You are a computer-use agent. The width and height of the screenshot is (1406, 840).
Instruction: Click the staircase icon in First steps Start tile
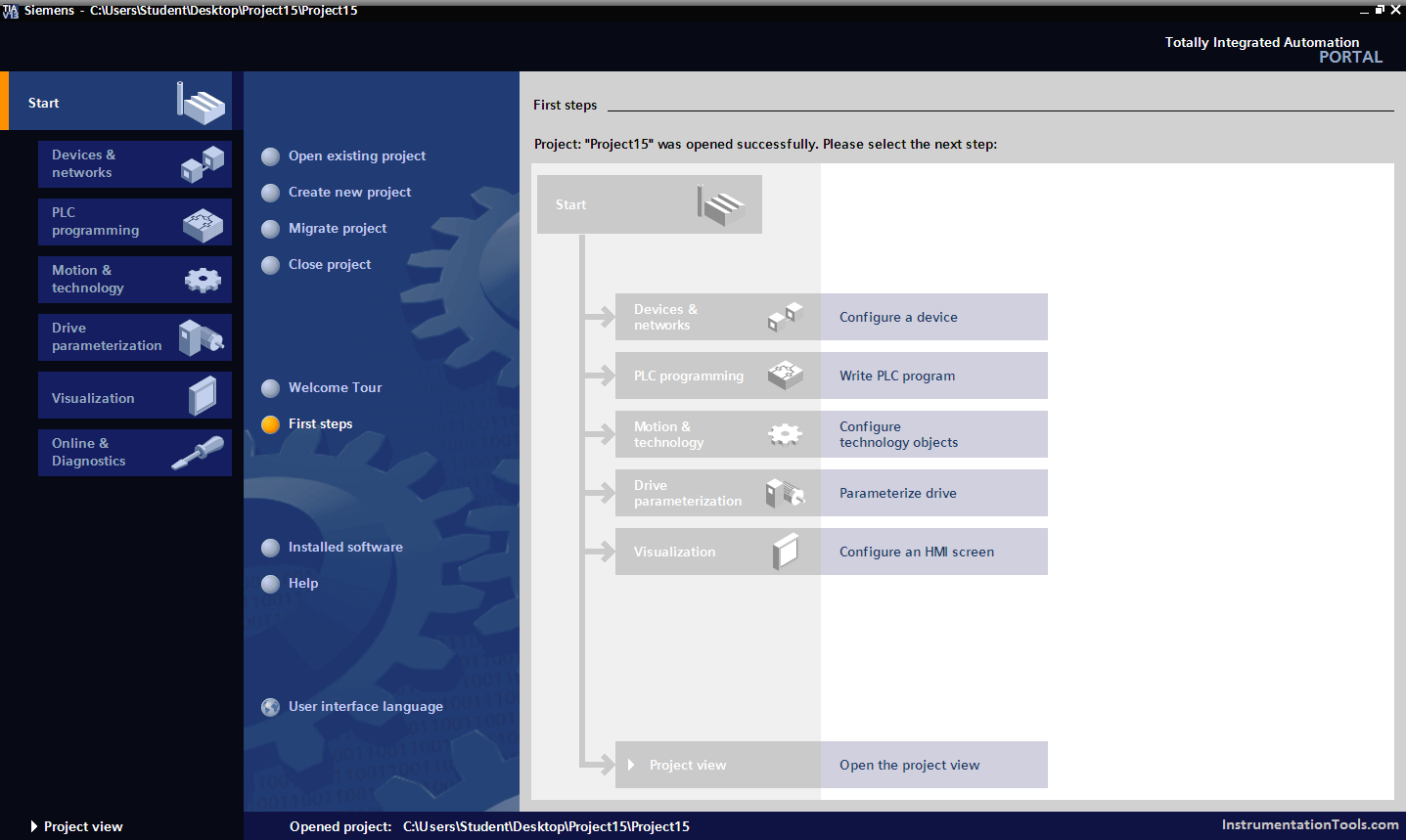coord(721,205)
